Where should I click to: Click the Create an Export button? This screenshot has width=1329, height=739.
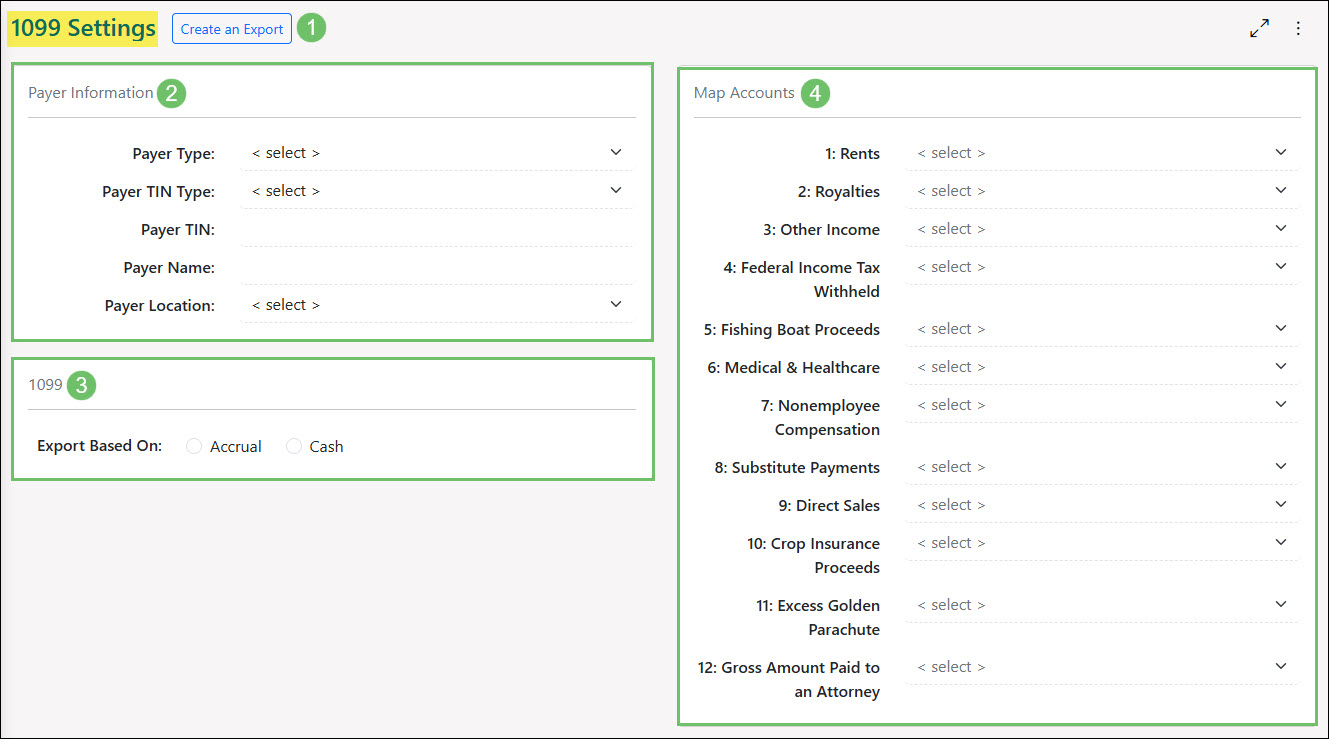[x=231, y=28]
